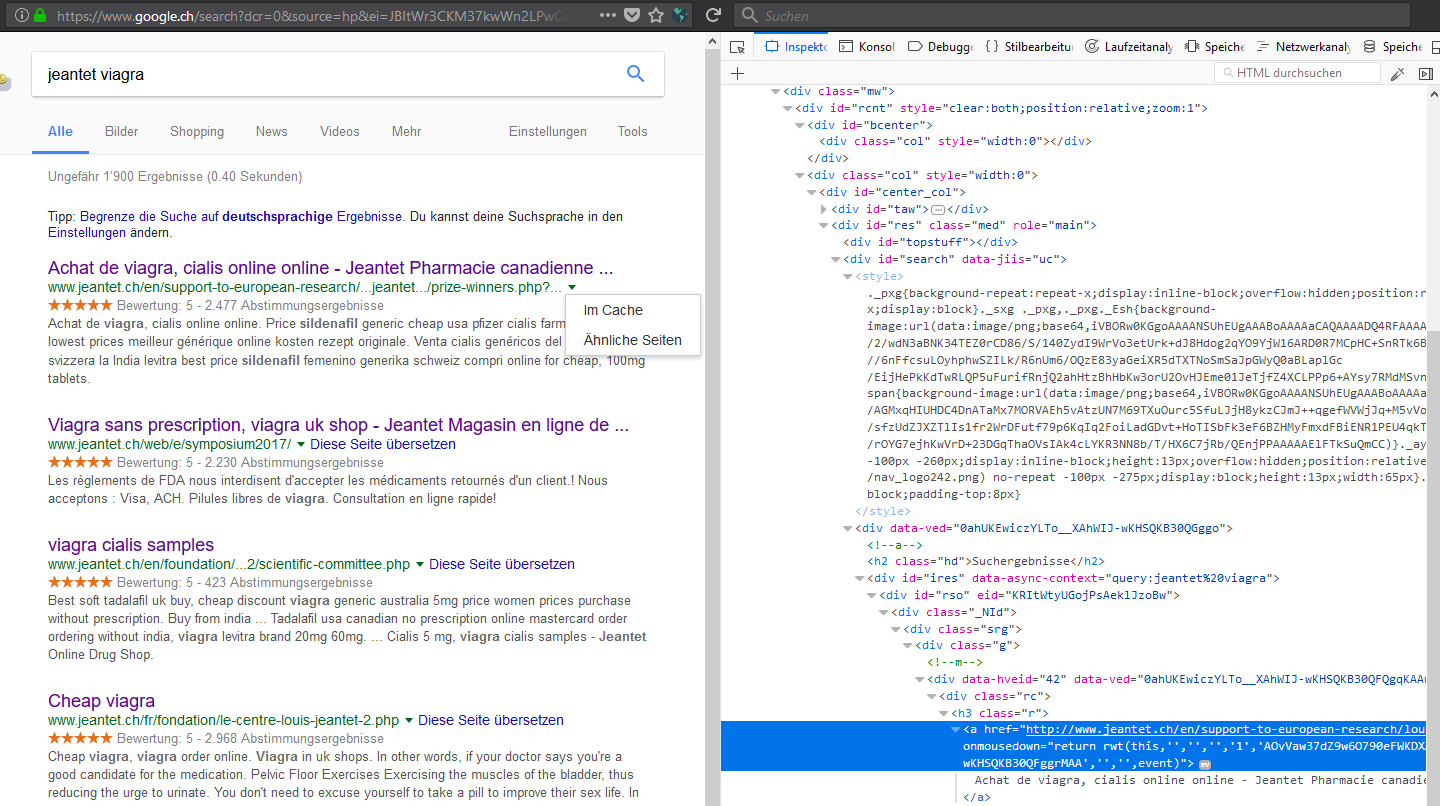Screen dimensions: 1440x806
Task: Click 'Begrenze die Suche auf deutschsprachige Ergebnisse'
Action: (241, 216)
